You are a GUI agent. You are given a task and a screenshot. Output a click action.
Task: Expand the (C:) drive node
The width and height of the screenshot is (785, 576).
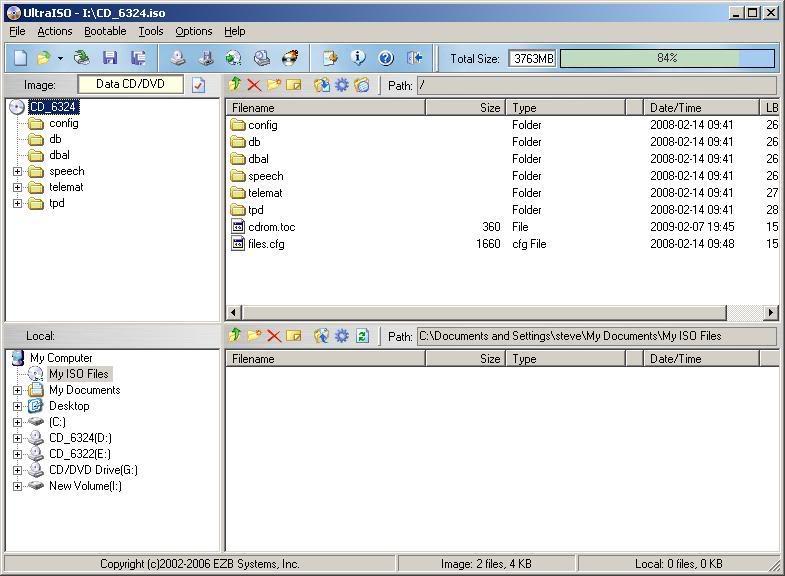click(18, 422)
